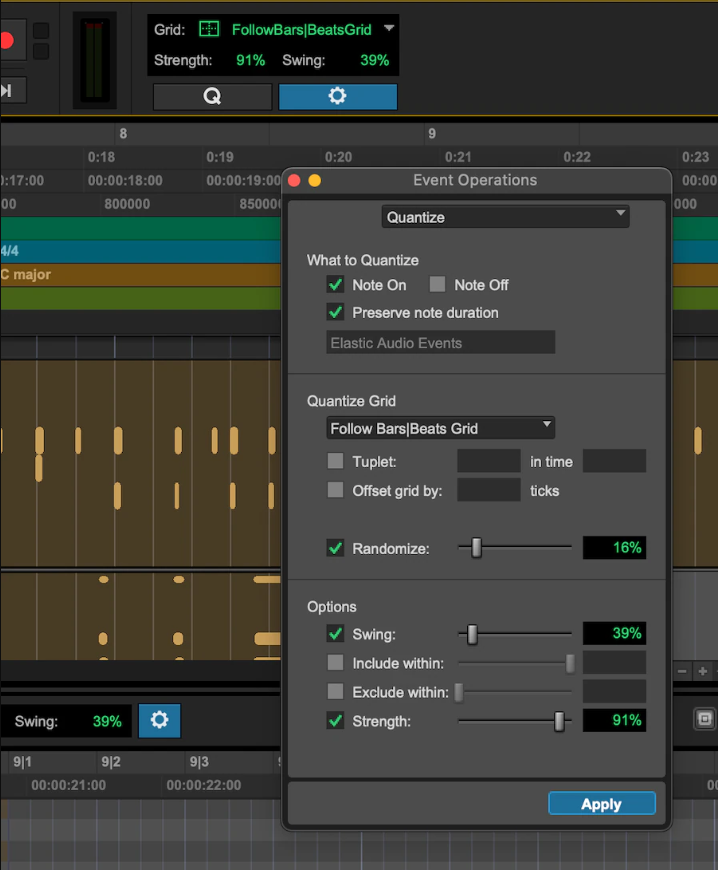This screenshot has height=870, width=718.
Task: Click the red Record button
Action: click(x=8, y=40)
